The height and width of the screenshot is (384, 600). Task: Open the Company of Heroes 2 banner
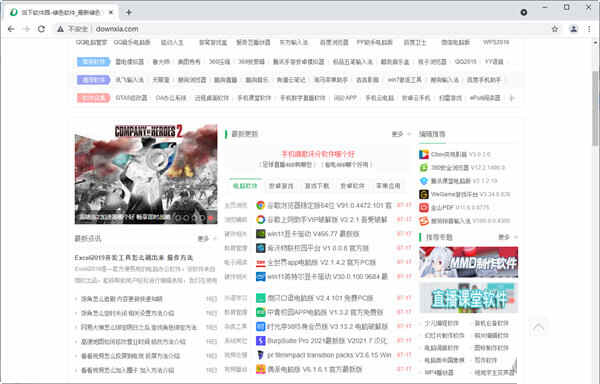[146, 174]
